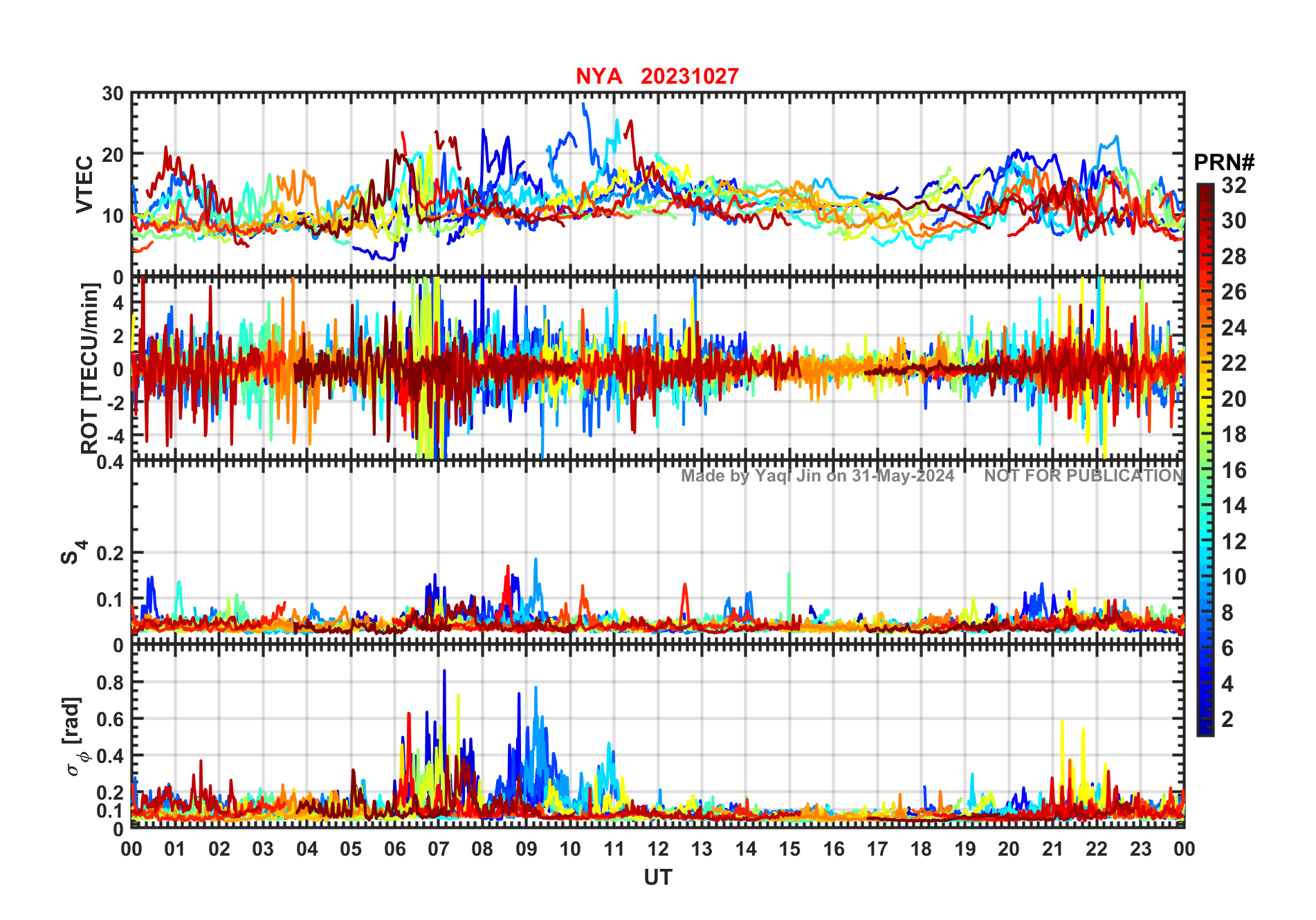Viewport: 1316px width, 920px height.
Task: Click PRN colorbar tick label "22"
Action: pos(1234,363)
